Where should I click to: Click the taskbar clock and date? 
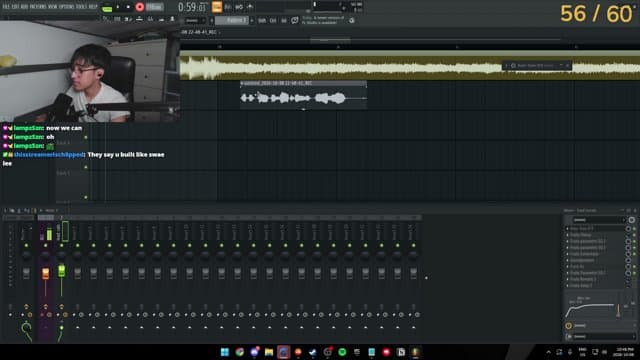click(624, 352)
